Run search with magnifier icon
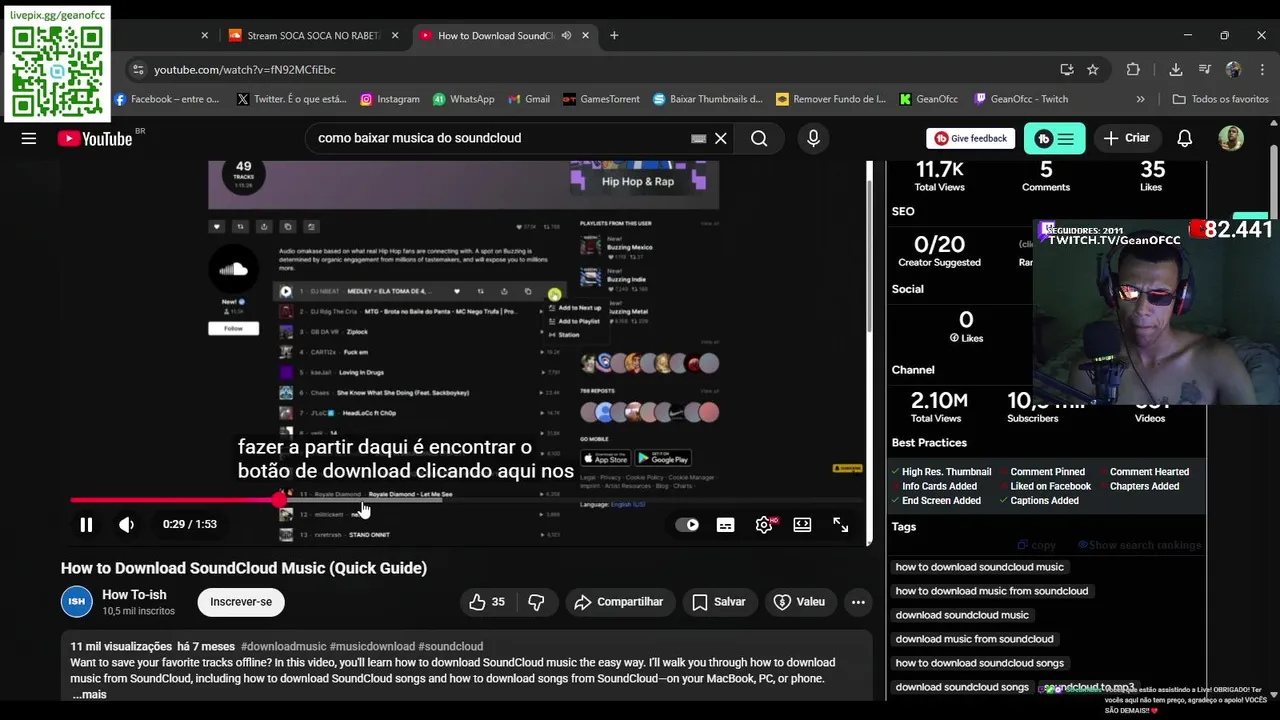 (759, 139)
